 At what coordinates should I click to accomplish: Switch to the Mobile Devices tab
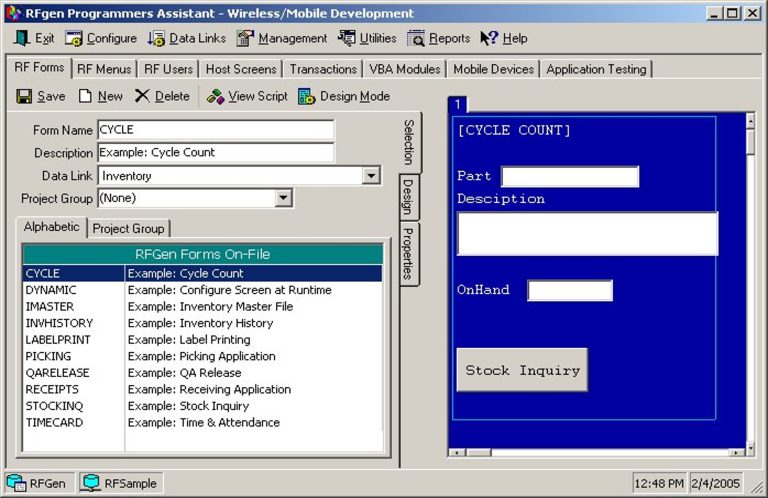point(494,69)
